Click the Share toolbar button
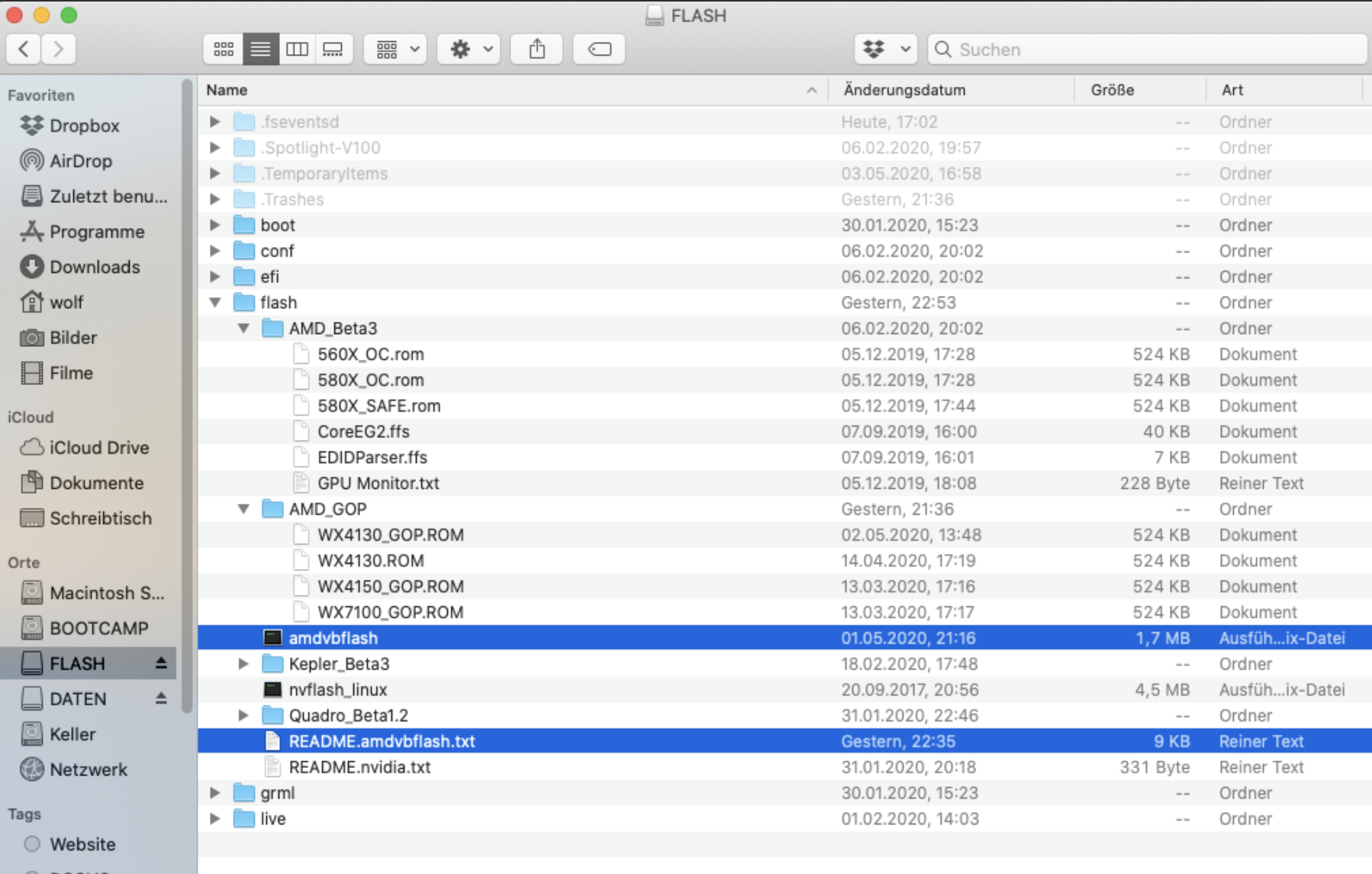 tap(537, 50)
